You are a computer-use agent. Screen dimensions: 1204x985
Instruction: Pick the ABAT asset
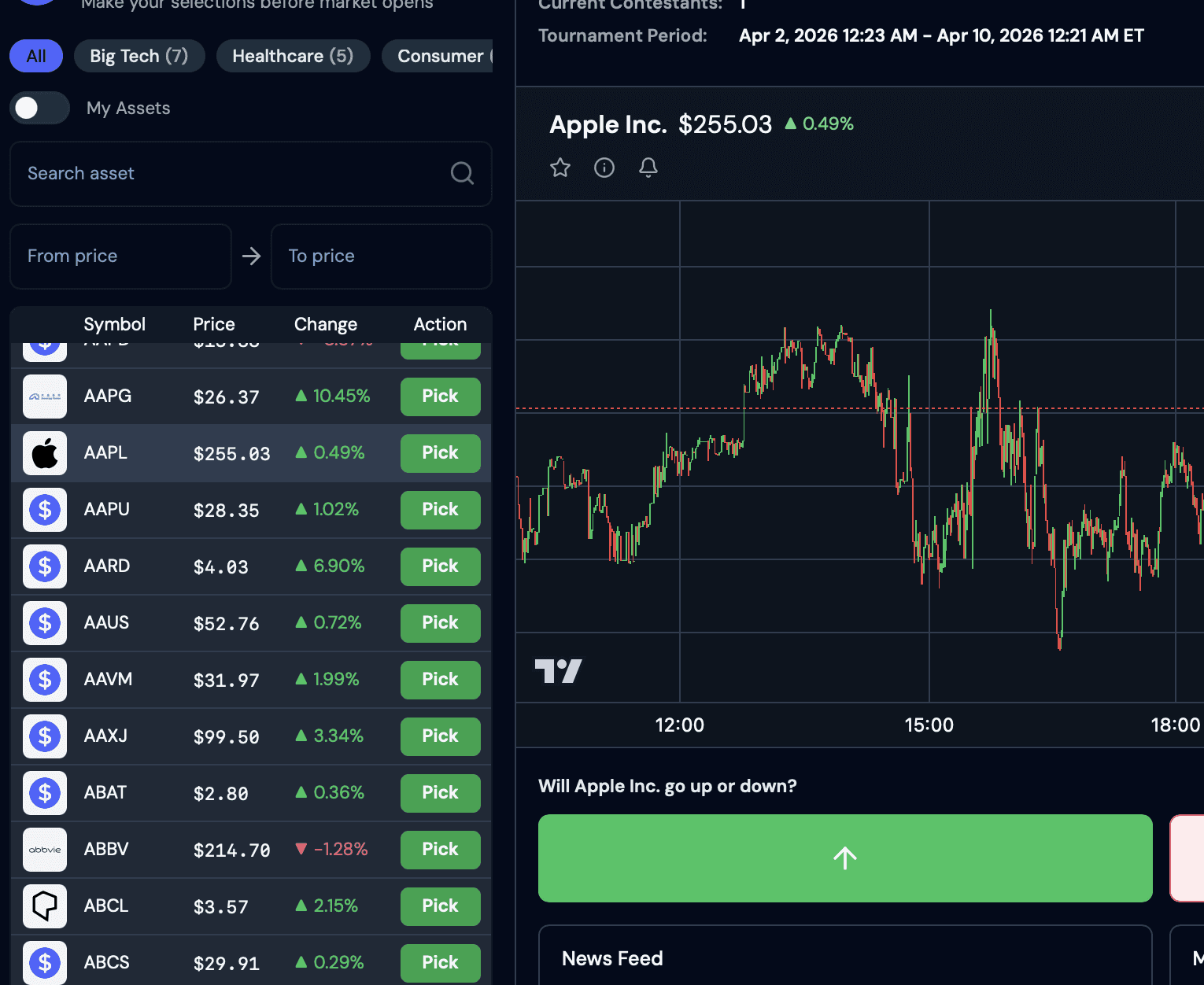point(441,793)
